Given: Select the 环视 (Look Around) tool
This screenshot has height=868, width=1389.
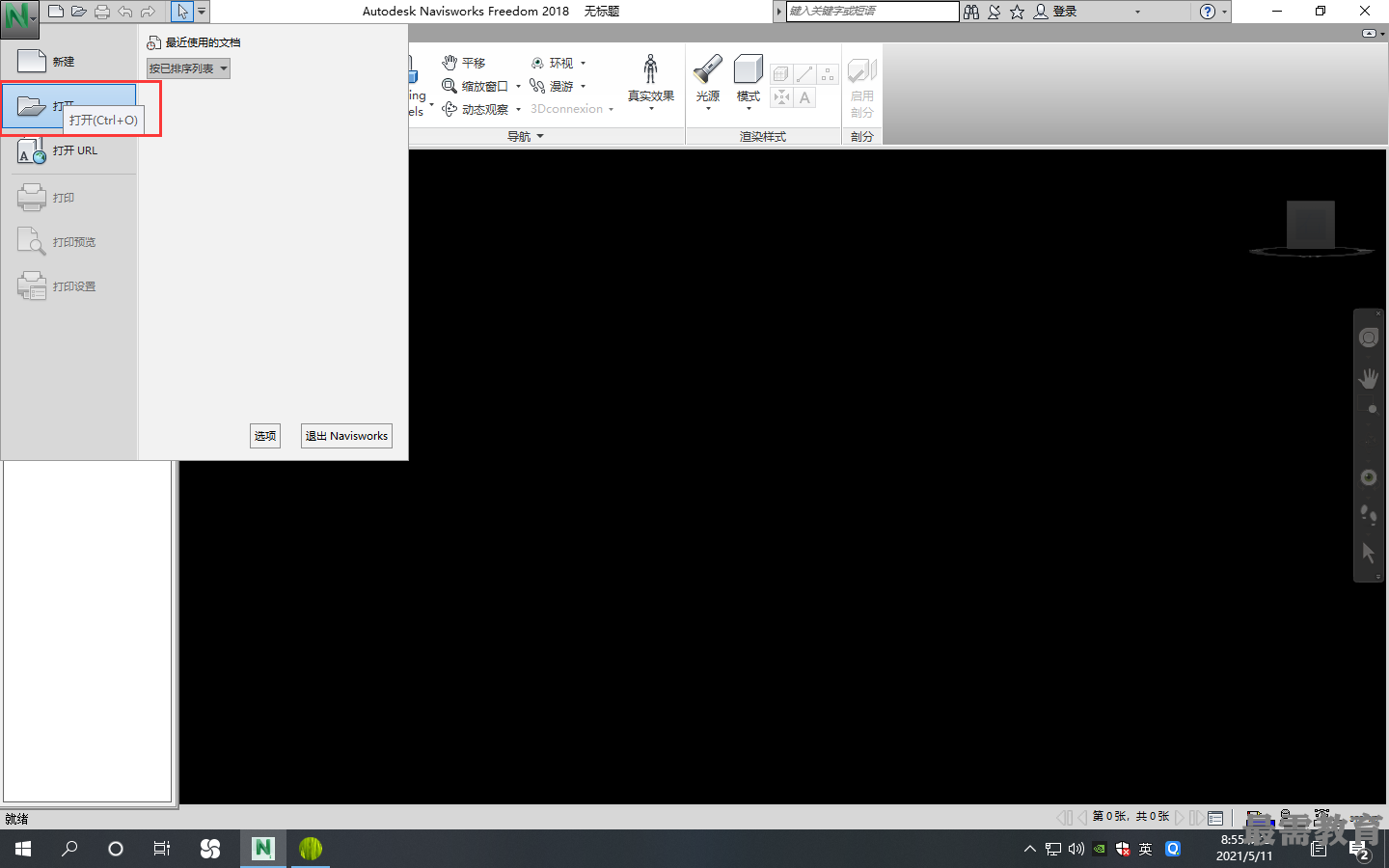Looking at the screenshot, I should click(552, 63).
